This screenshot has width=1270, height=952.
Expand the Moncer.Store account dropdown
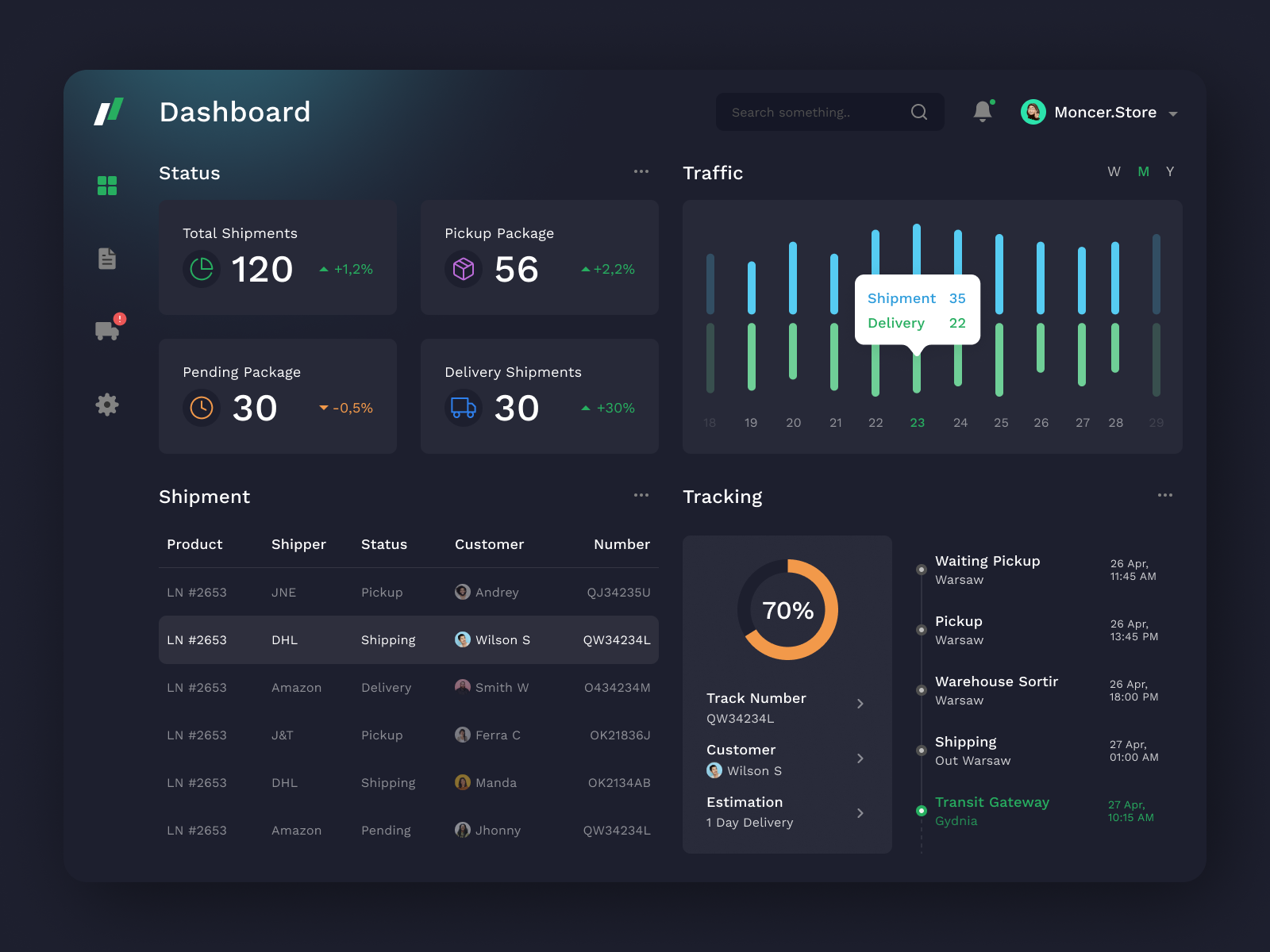pyautogui.click(x=1173, y=113)
